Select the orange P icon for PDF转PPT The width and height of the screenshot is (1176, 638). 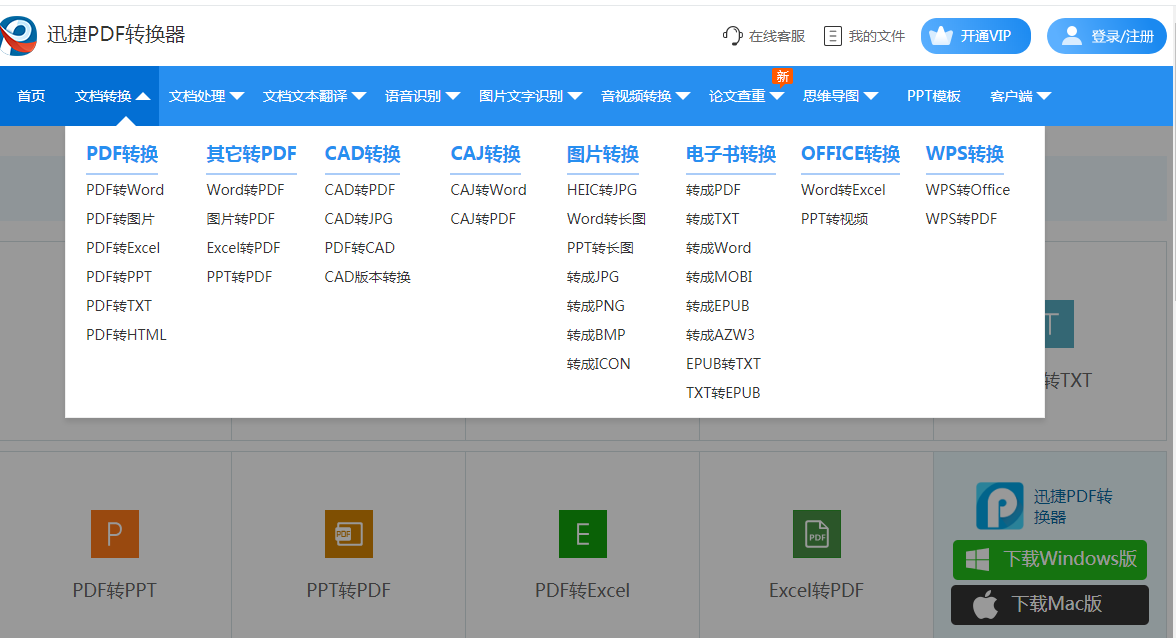click(114, 534)
